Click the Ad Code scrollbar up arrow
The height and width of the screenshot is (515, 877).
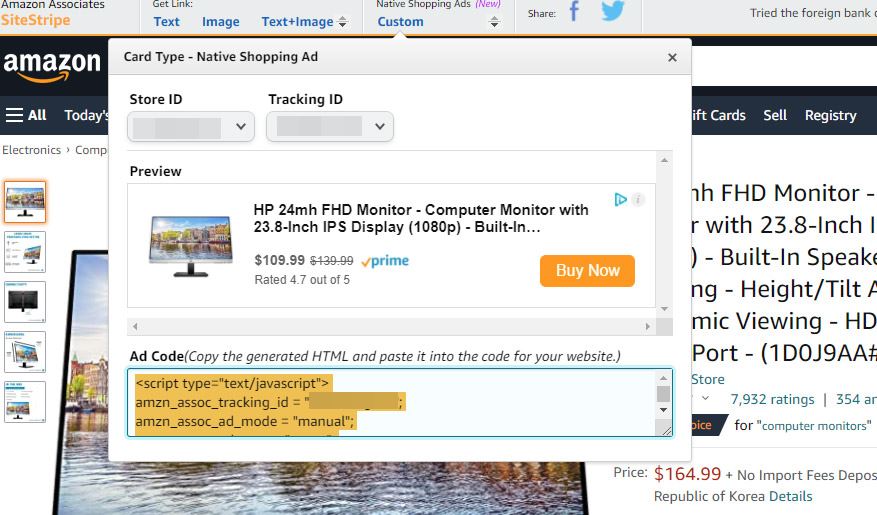pyautogui.click(x=663, y=378)
